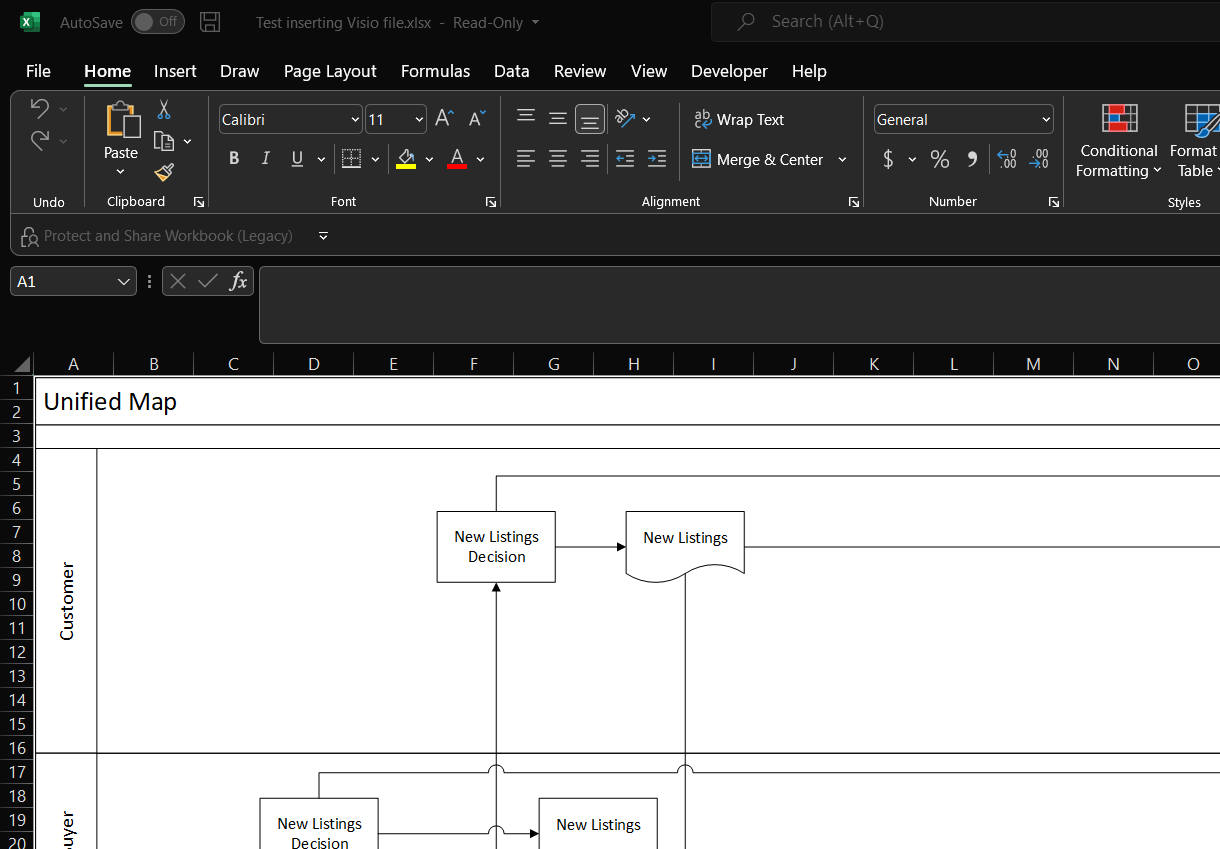
Task: Select the Format Painter brush
Action: tap(164, 172)
